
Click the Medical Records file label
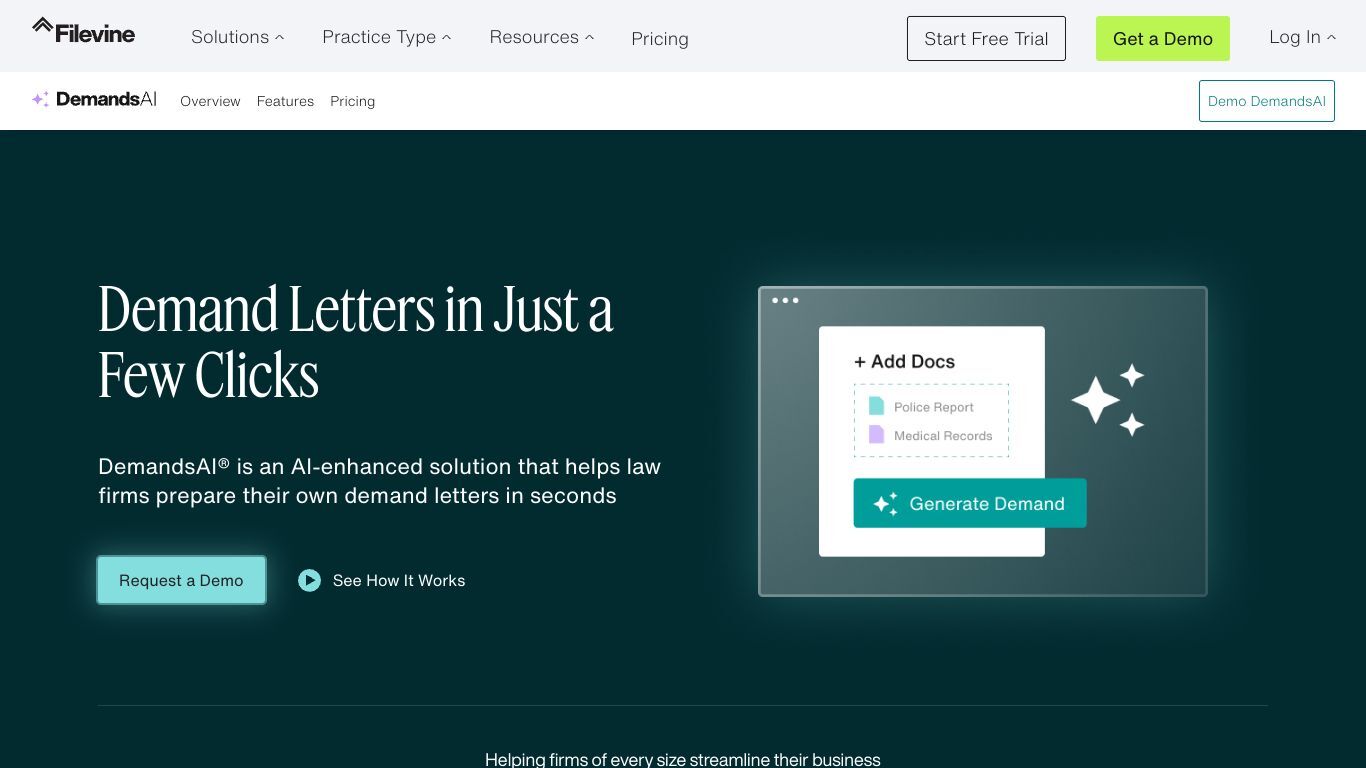[x=943, y=436]
